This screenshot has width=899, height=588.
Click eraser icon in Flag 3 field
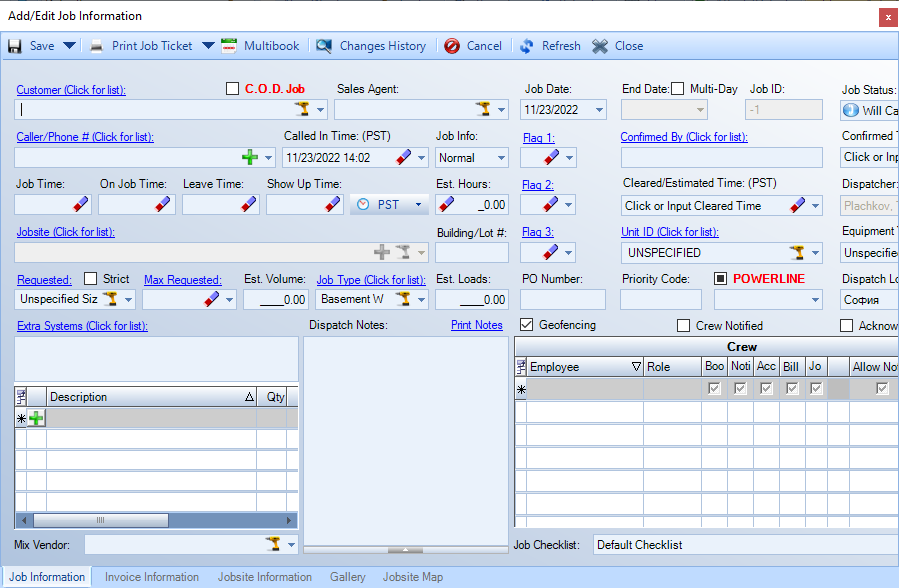(x=551, y=252)
